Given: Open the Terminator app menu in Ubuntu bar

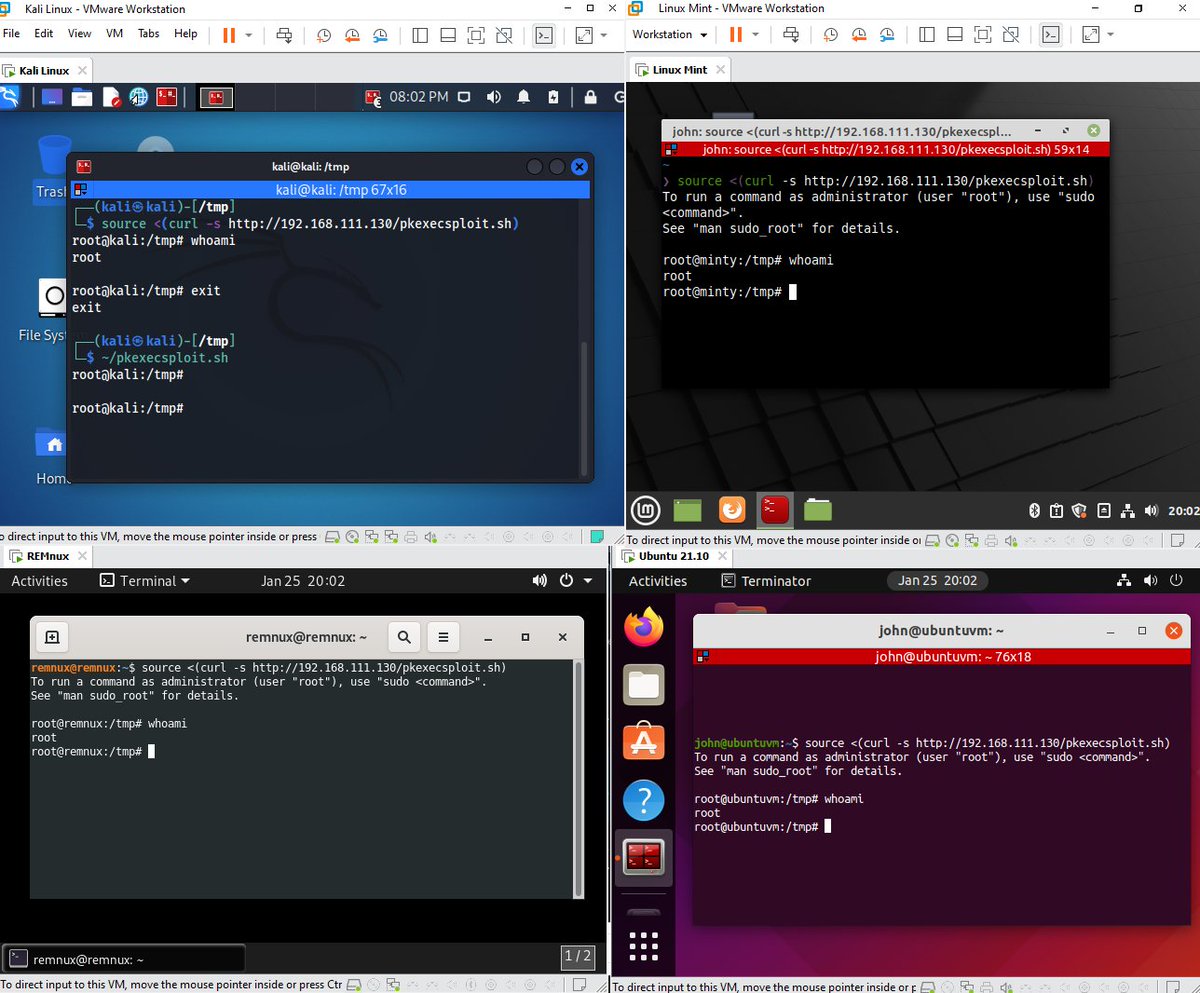Looking at the screenshot, I should (x=765, y=581).
